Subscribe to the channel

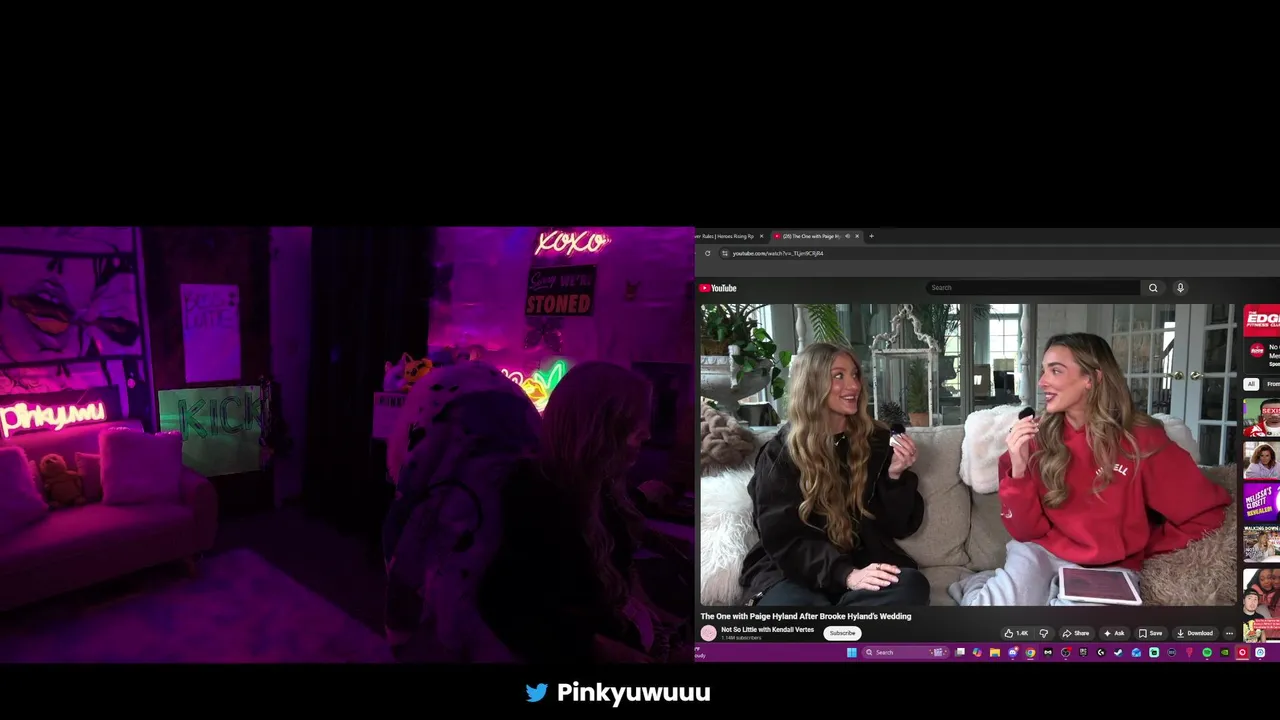coord(842,633)
